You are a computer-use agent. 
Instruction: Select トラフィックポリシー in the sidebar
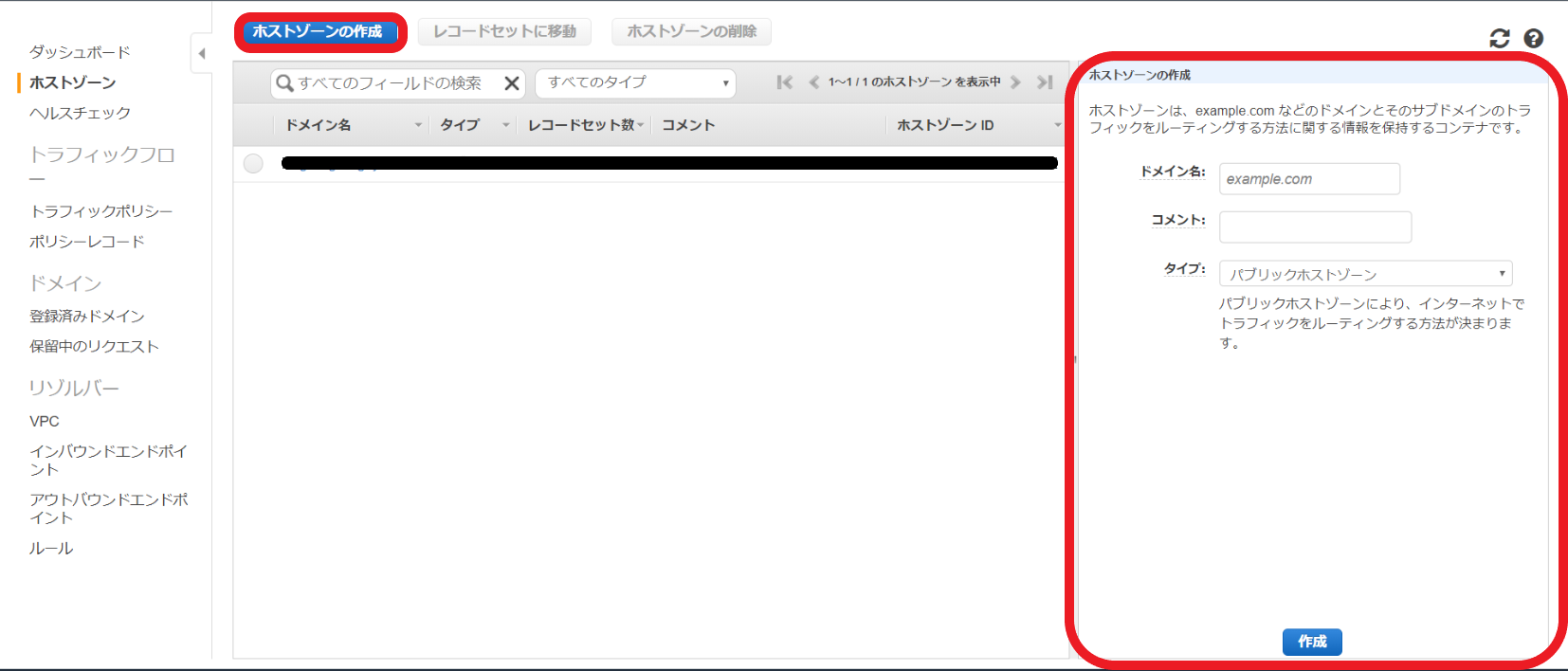tap(100, 211)
